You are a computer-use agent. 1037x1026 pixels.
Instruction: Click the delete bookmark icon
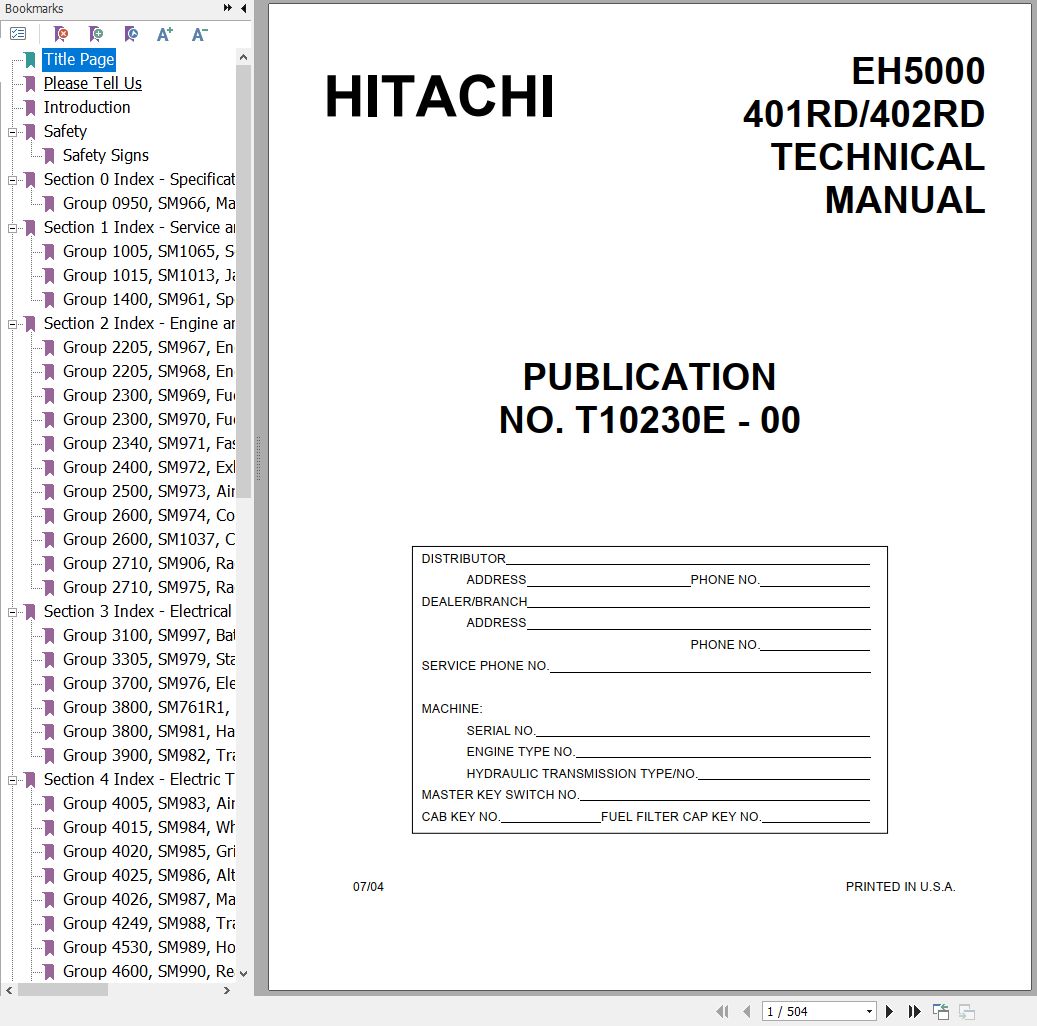(61, 34)
